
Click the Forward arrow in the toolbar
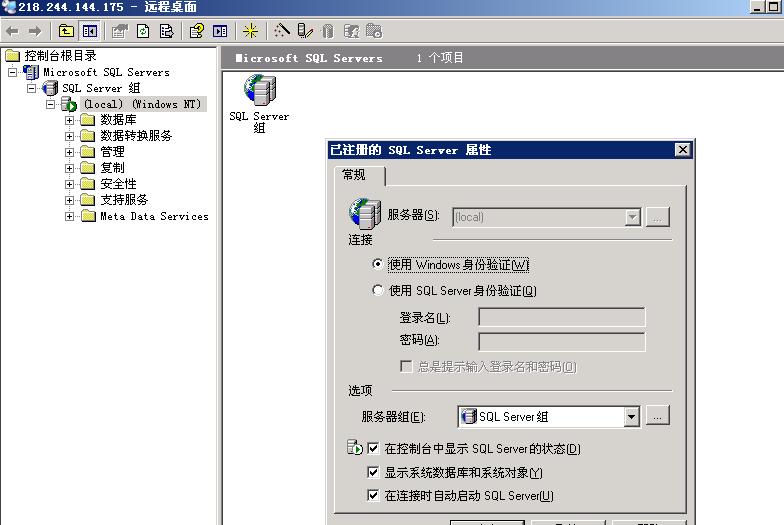(34, 32)
